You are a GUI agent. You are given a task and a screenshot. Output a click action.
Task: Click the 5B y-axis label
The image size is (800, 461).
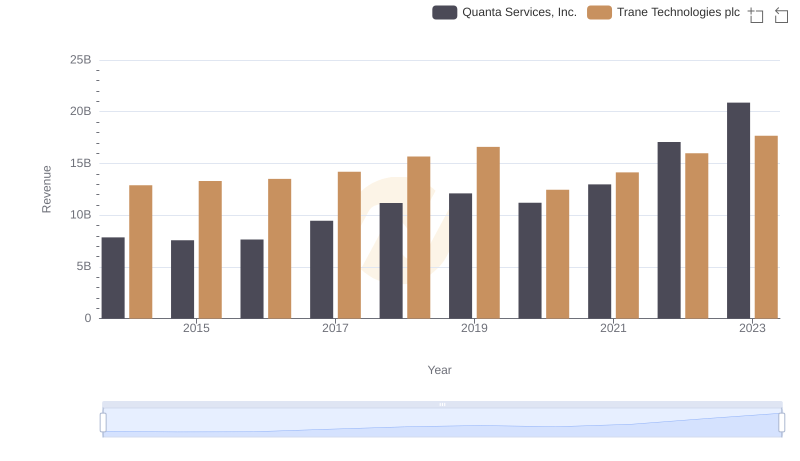point(84,267)
